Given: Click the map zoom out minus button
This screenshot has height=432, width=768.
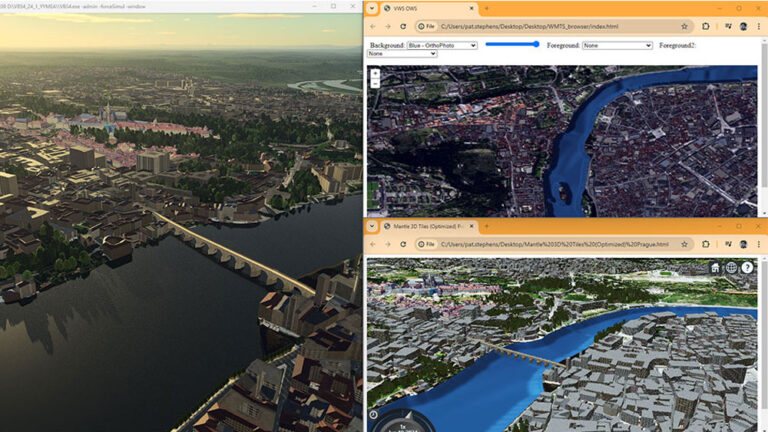Looking at the screenshot, I should [375, 83].
